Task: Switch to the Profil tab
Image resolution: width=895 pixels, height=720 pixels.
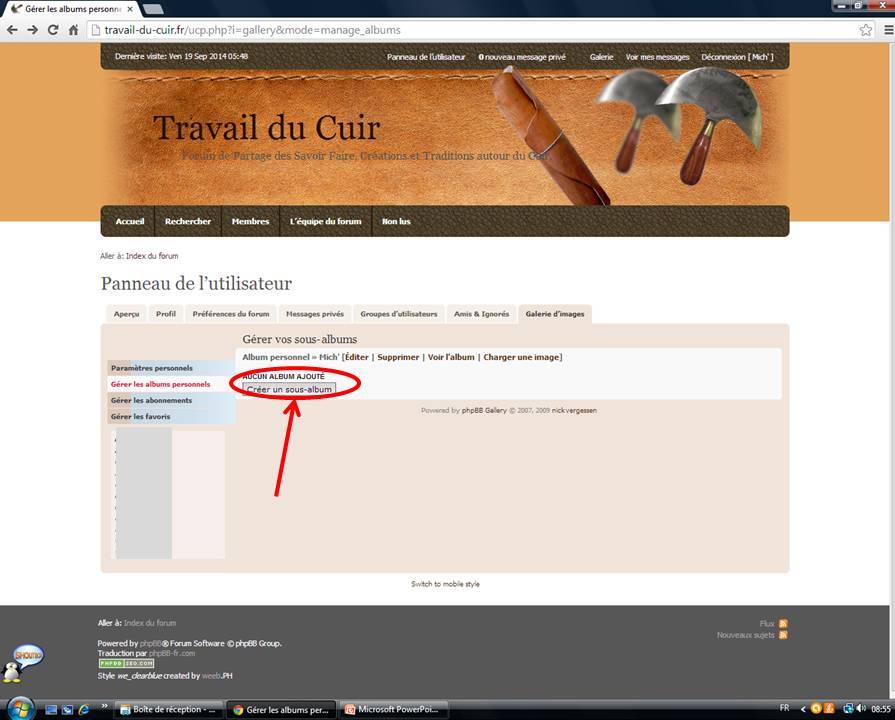Action: pos(166,314)
